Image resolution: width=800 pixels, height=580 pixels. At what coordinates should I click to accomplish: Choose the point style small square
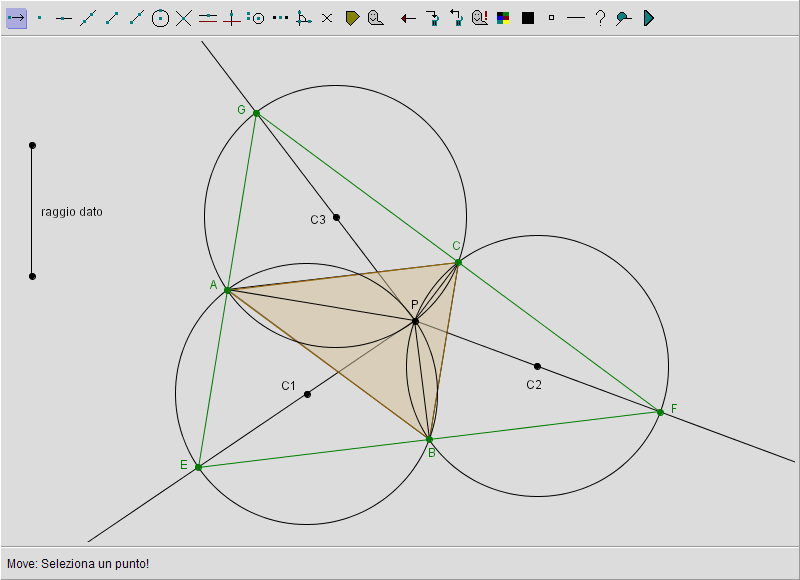point(552,18)
